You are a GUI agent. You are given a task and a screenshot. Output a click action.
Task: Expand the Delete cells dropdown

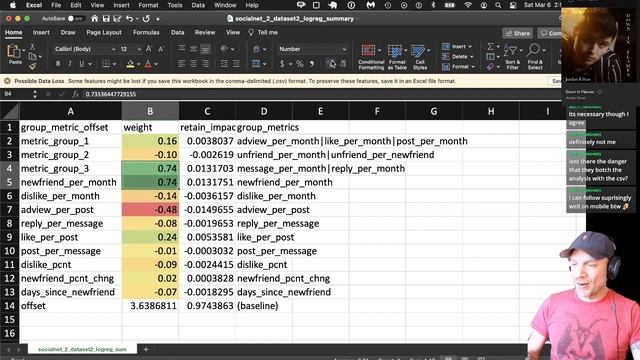pyautogui.click(x=472, y=57)
